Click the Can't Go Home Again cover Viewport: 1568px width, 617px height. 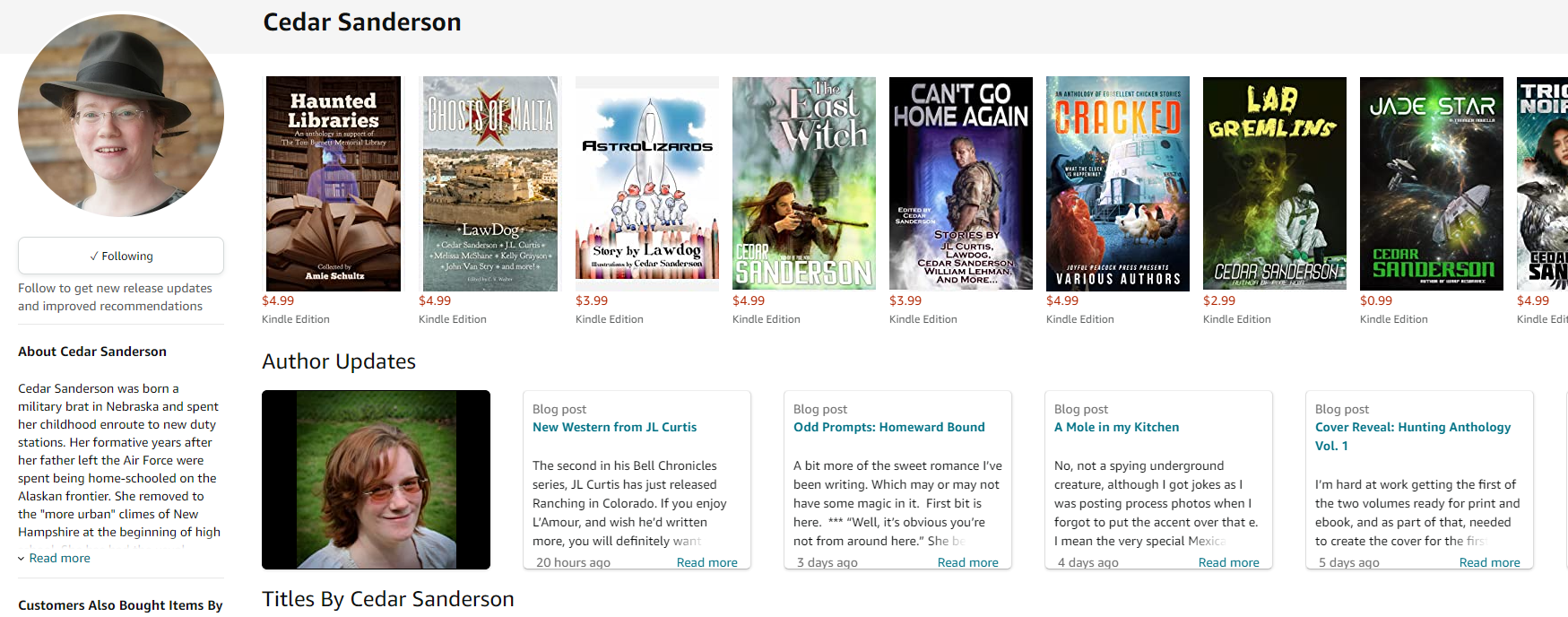[x=960, y=184]
